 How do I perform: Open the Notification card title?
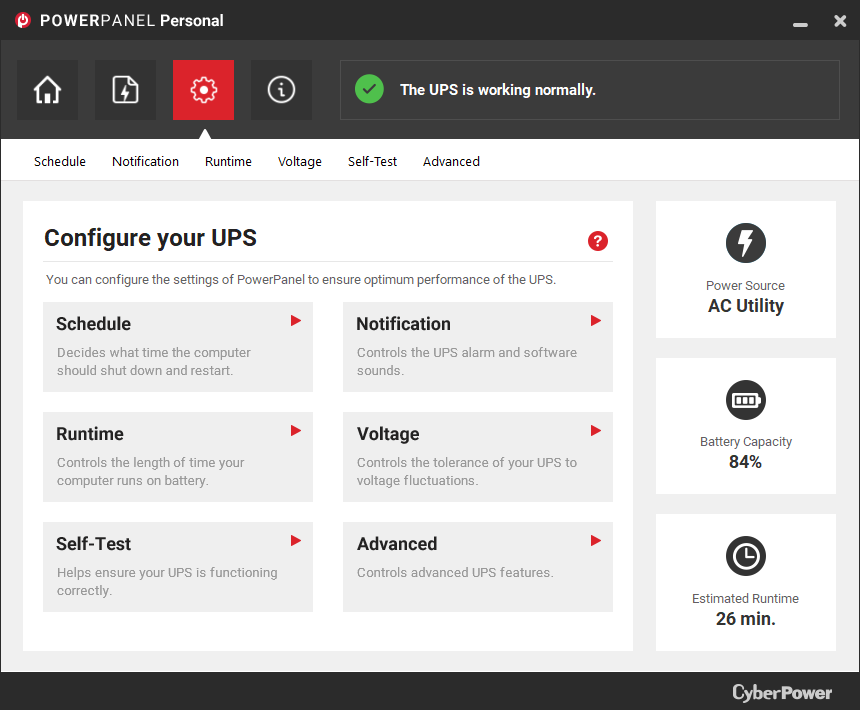pyautogui.click(x=403, y=324)
